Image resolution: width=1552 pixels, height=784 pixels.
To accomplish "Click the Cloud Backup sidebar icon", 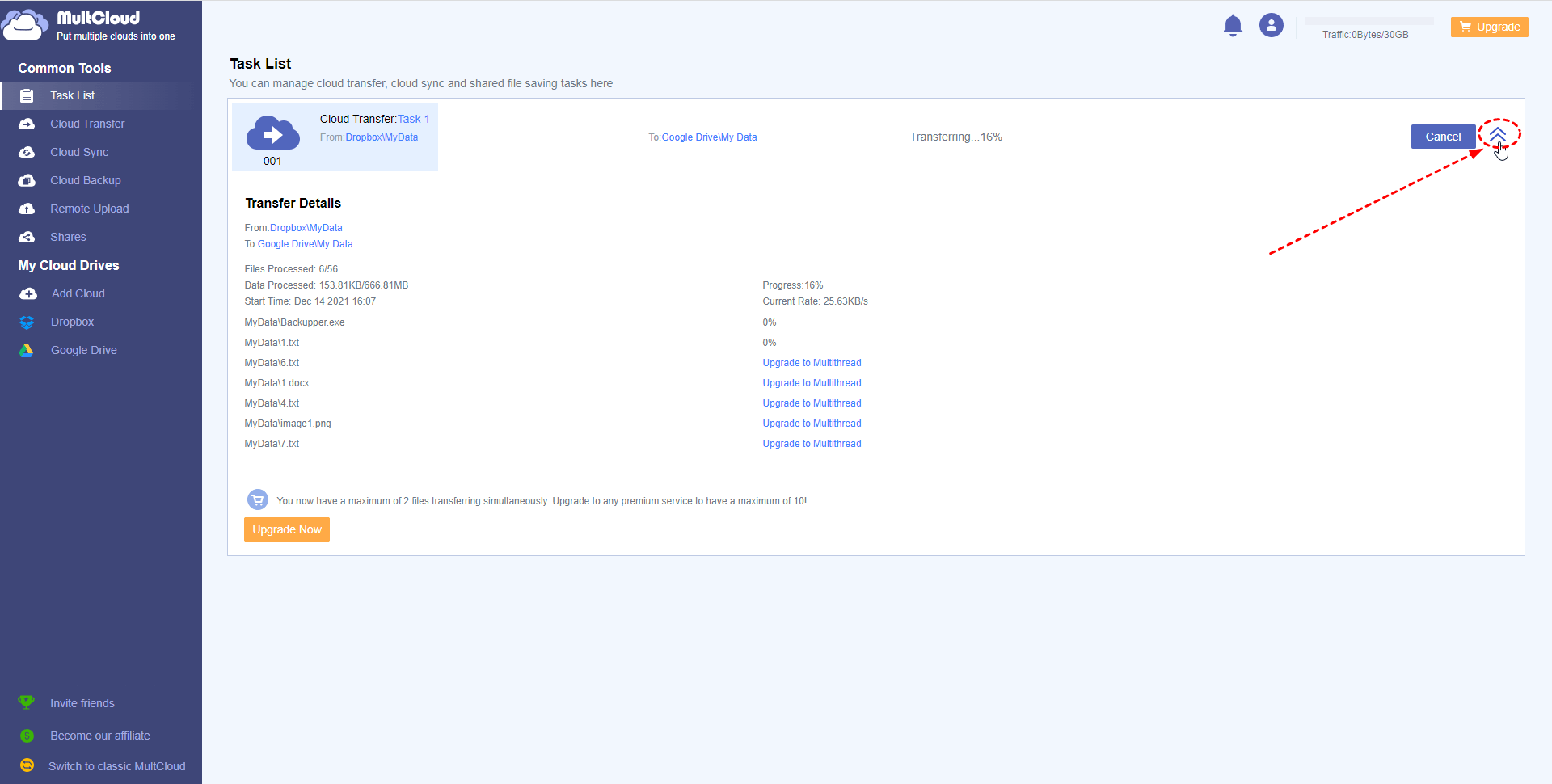I will click(x=27, y=180).
